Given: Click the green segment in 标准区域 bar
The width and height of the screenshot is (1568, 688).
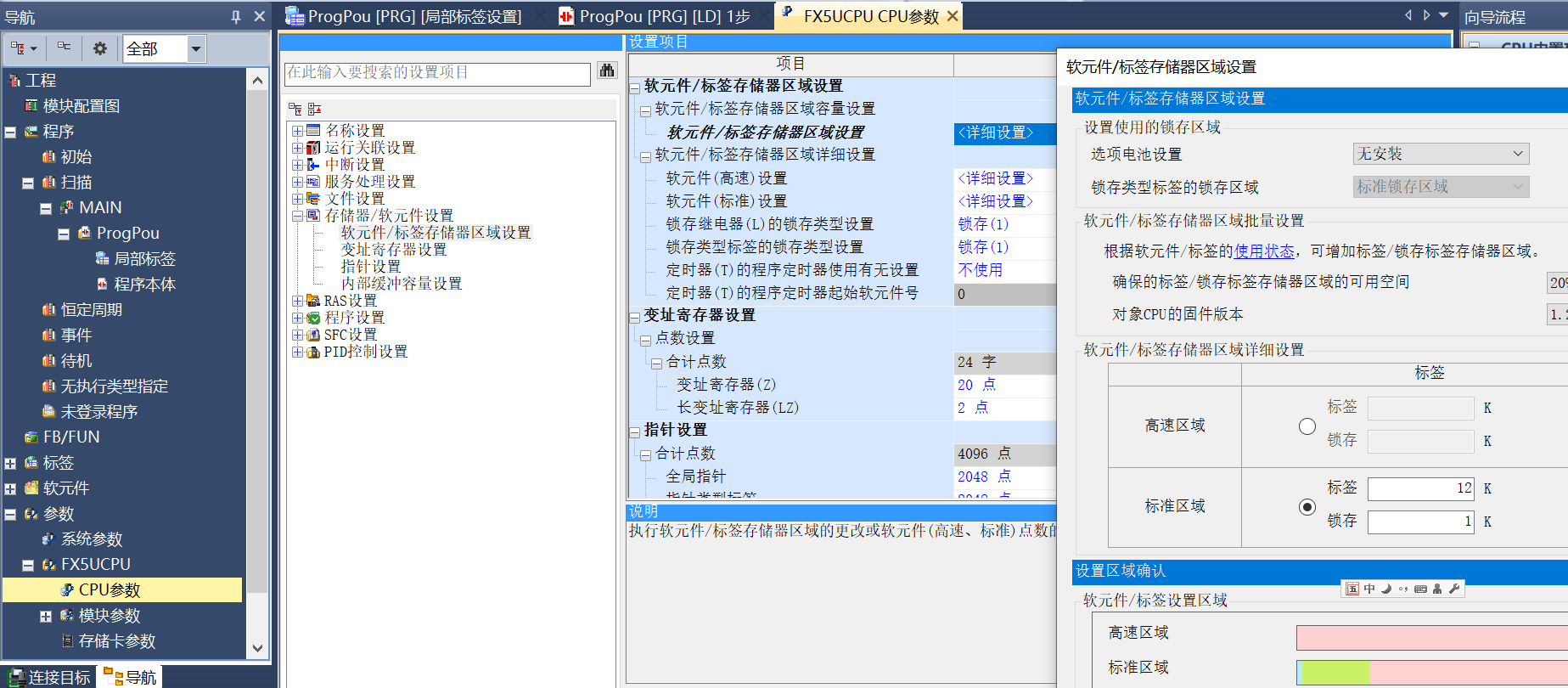Looking at the screenshot, I should 1335,671.
